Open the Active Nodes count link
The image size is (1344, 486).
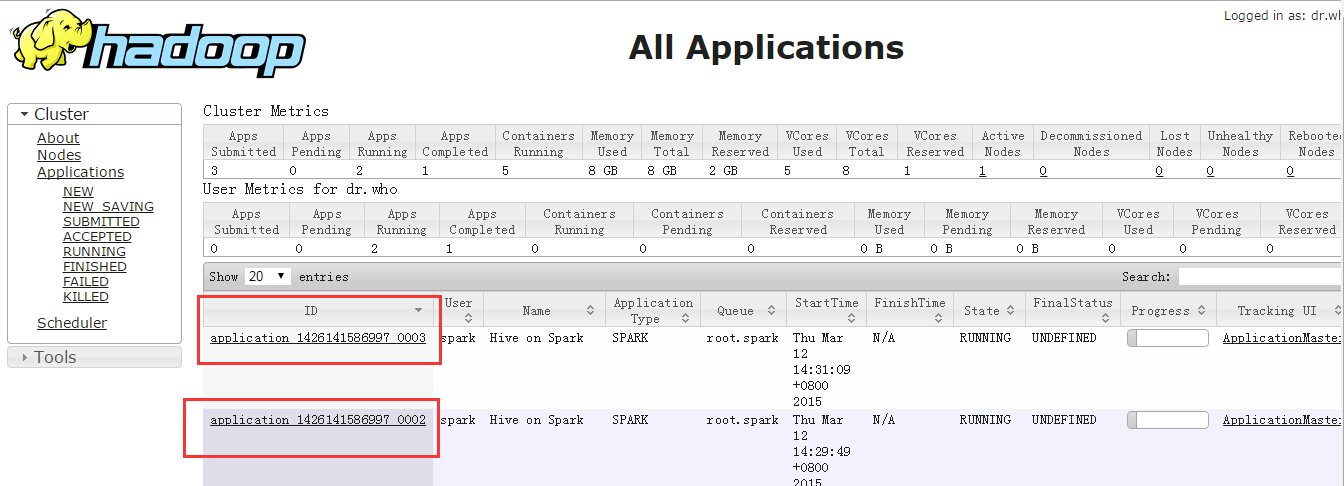(x=982, y=171)
